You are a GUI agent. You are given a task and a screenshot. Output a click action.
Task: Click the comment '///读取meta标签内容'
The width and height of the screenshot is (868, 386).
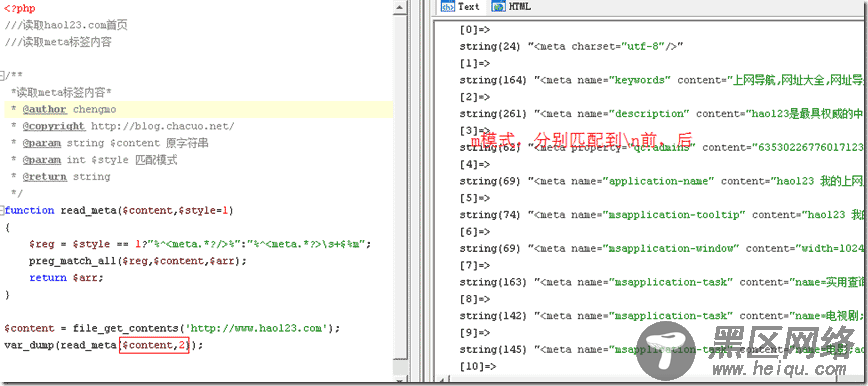(x=58, y=42)
